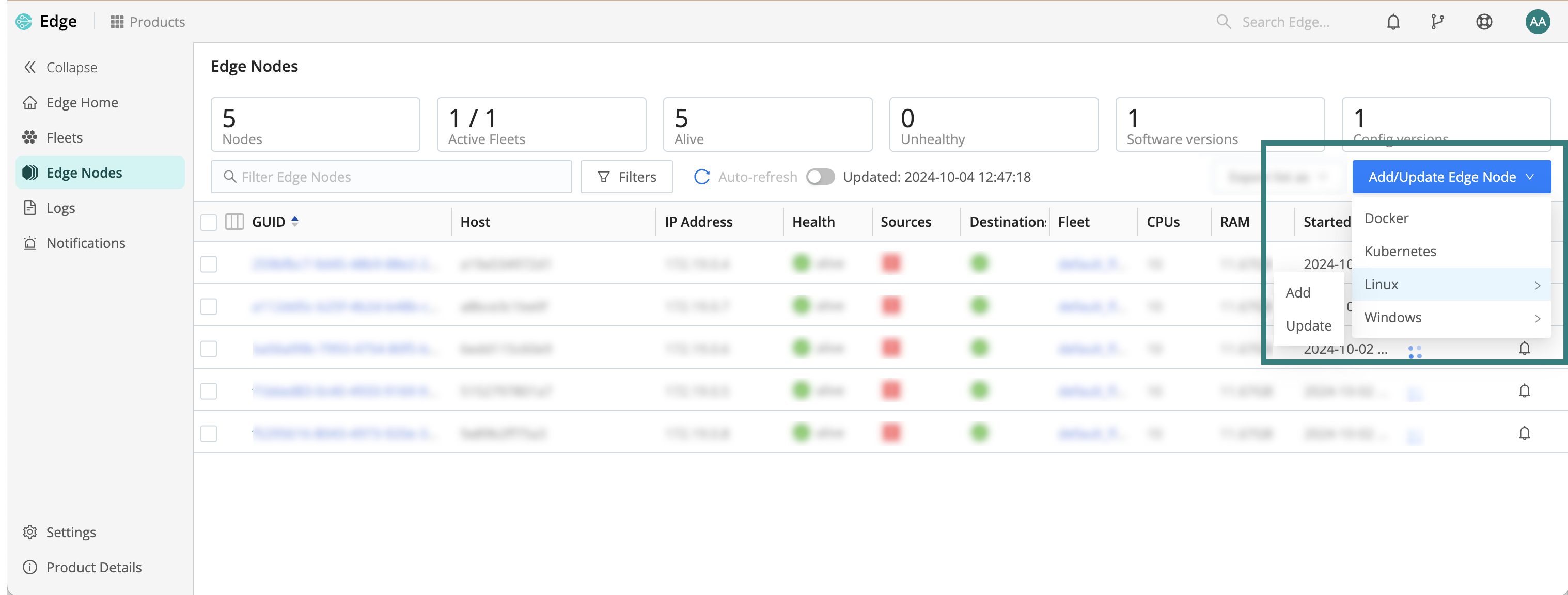
Task: Select the version branch icon in the header
Action: click(x=1438, y=21)
